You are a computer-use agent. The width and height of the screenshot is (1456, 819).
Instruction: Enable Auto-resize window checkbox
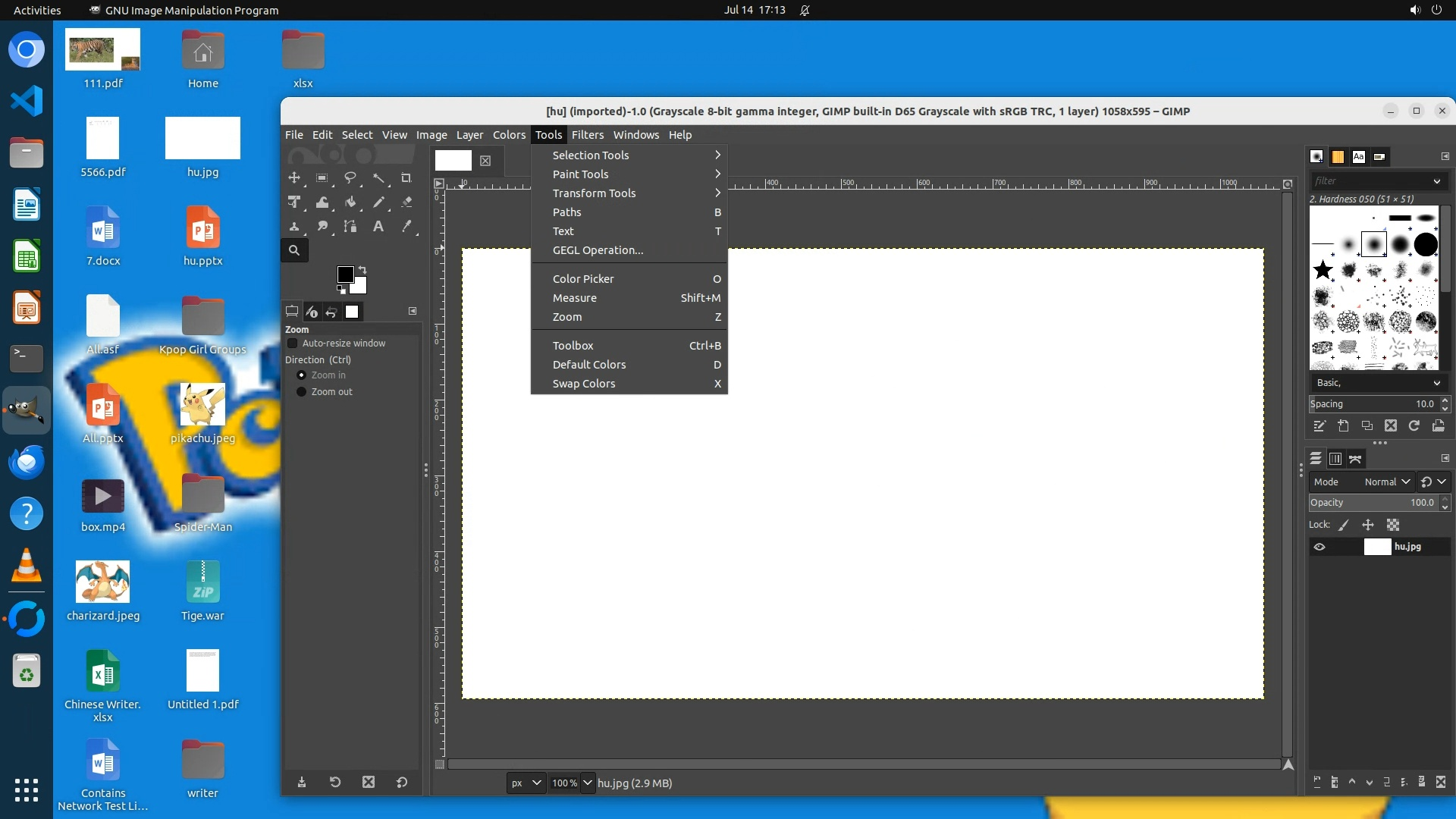click(293, 344)
